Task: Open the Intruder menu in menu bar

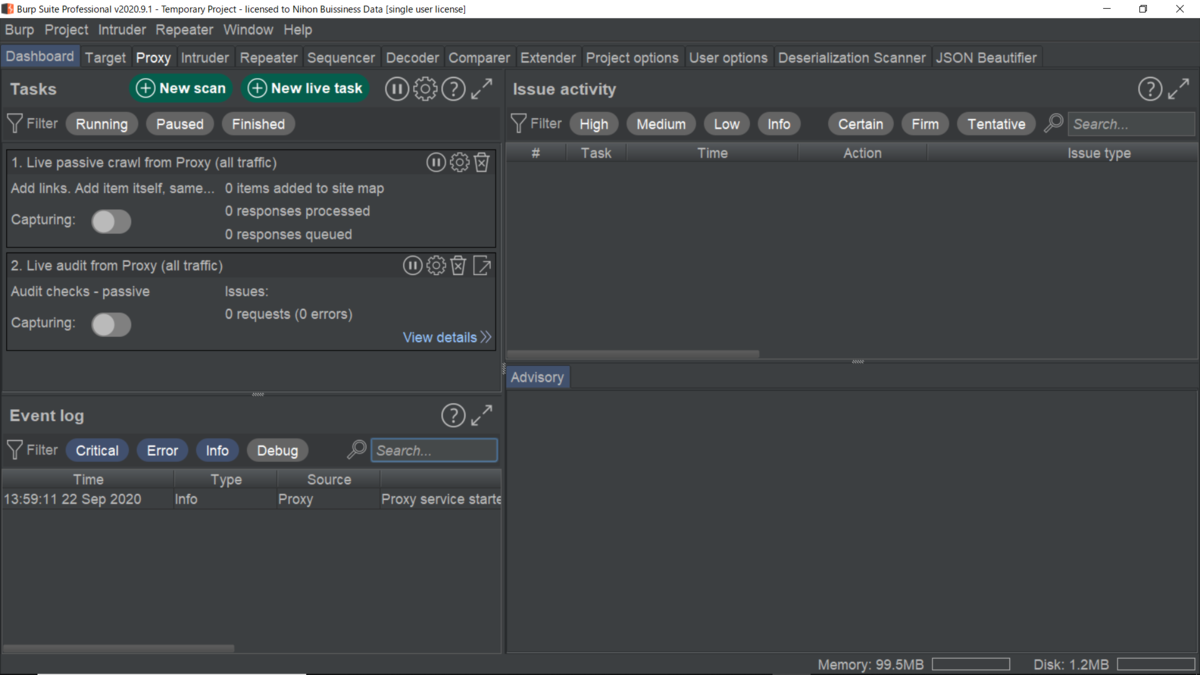Action: tap(122, 30)
